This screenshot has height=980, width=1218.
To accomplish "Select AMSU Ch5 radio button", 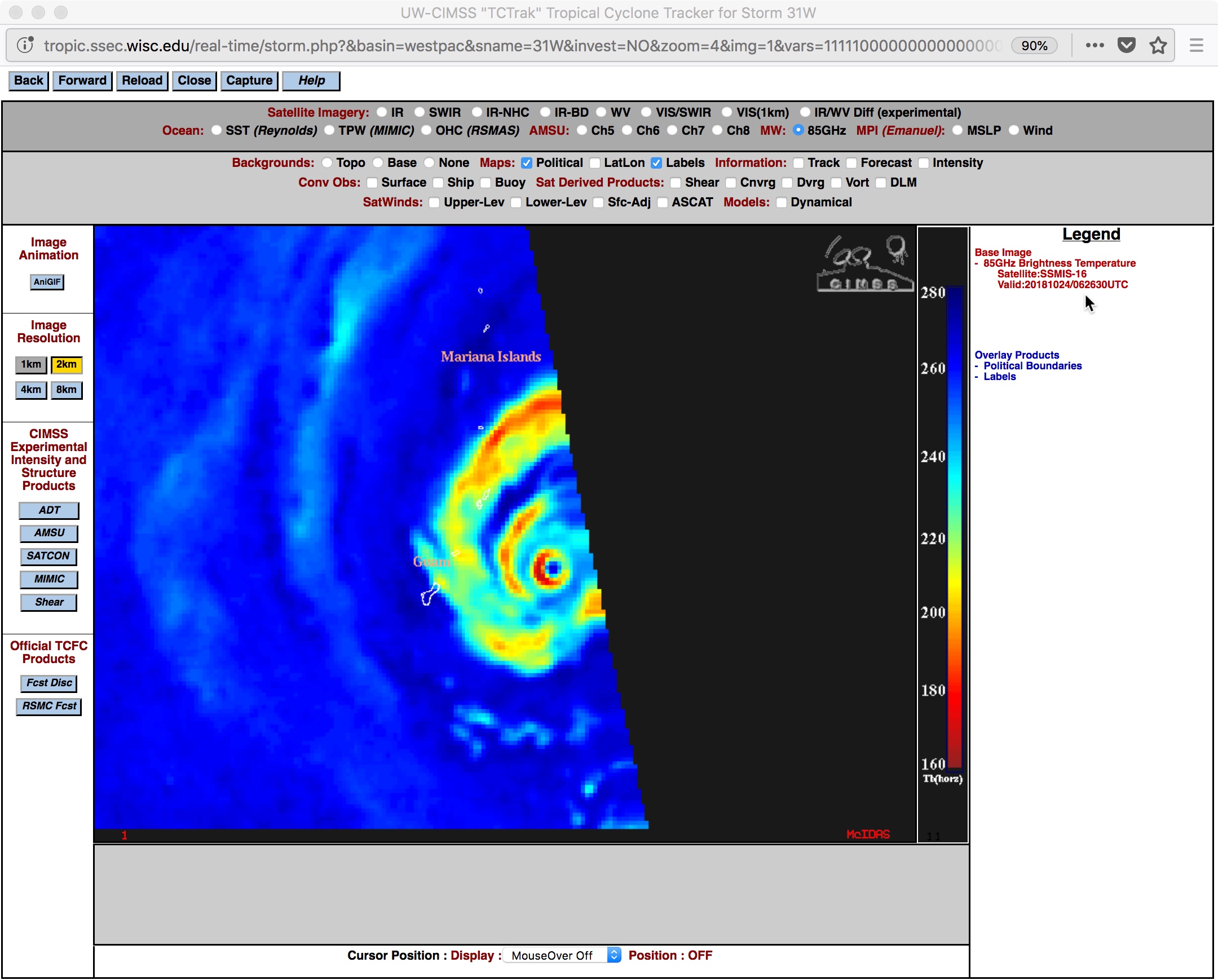I will pos(582,130).
